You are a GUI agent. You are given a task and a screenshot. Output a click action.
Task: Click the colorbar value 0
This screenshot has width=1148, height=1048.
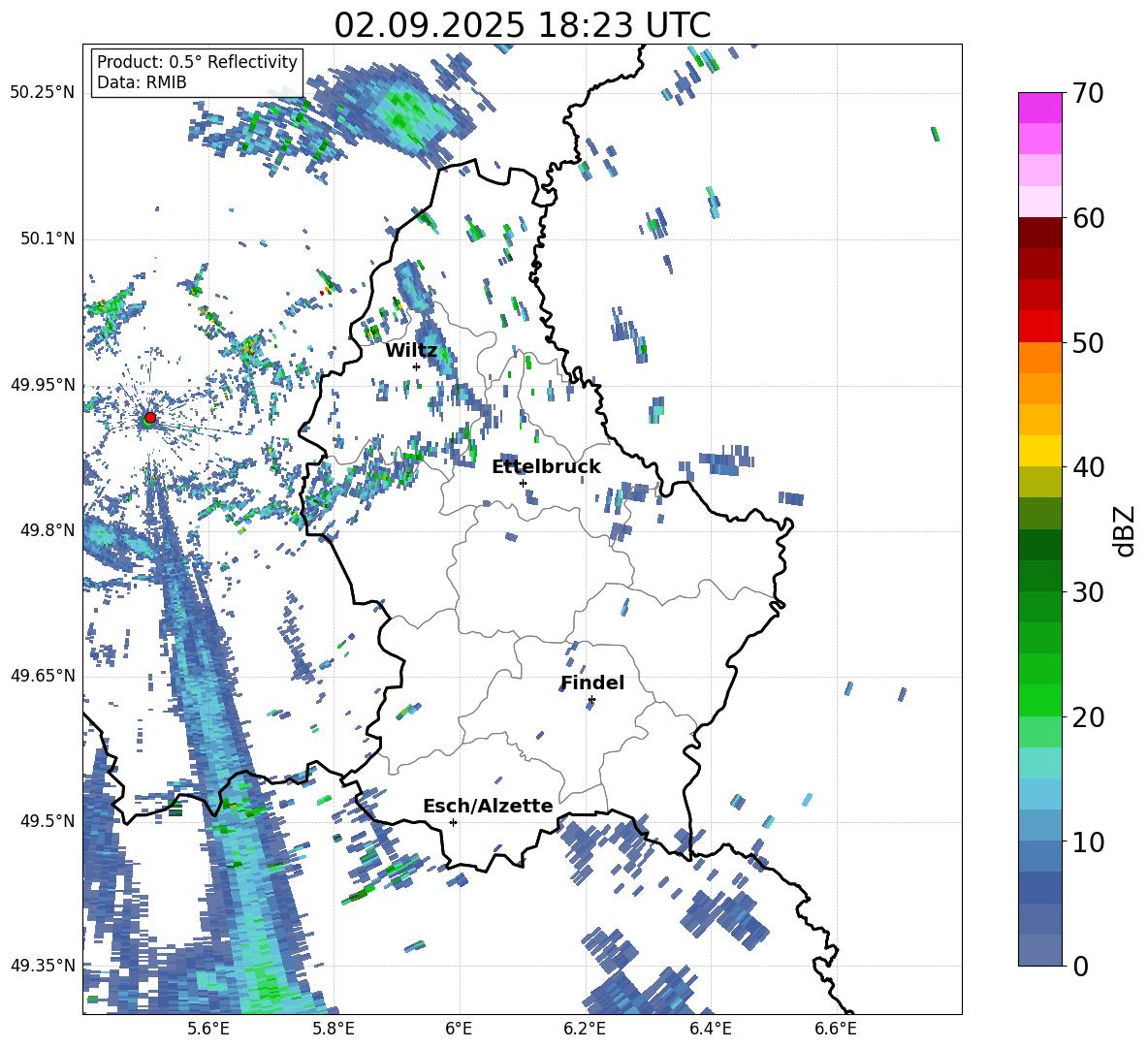[1081, 966]
